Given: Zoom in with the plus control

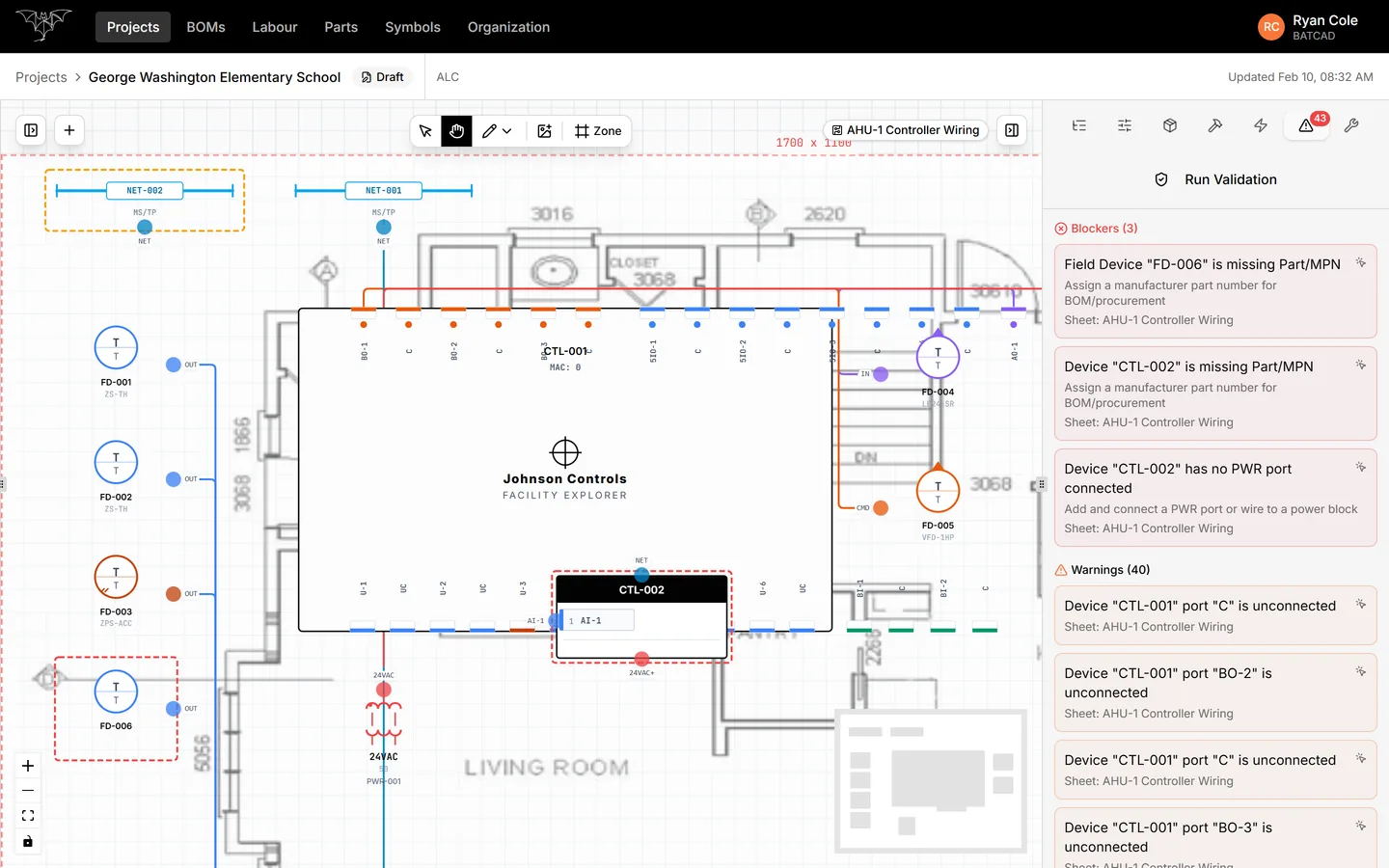Looking at the screenshot, I should click(x=28, y=766).
